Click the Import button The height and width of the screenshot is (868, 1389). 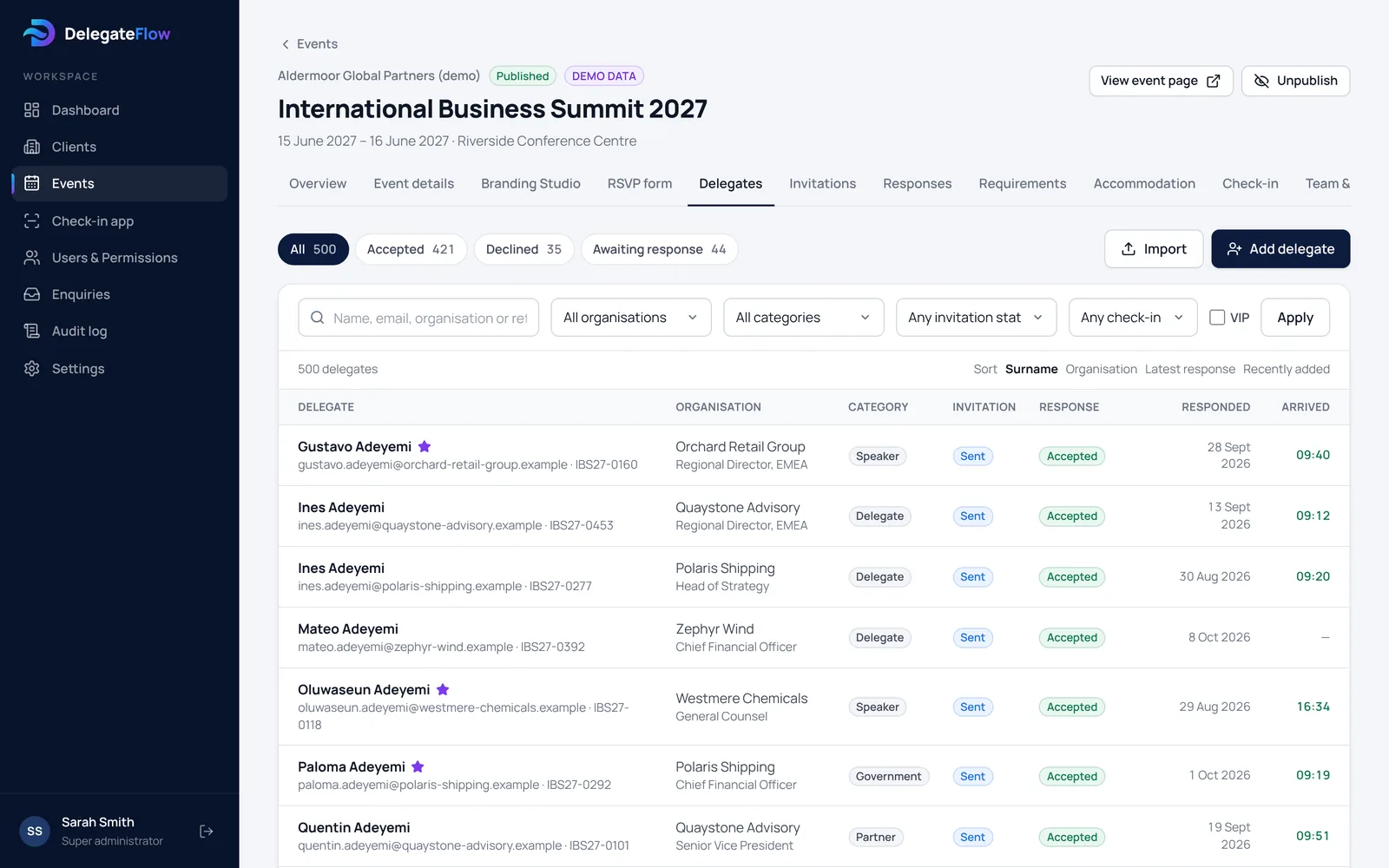click(1154, 249)
